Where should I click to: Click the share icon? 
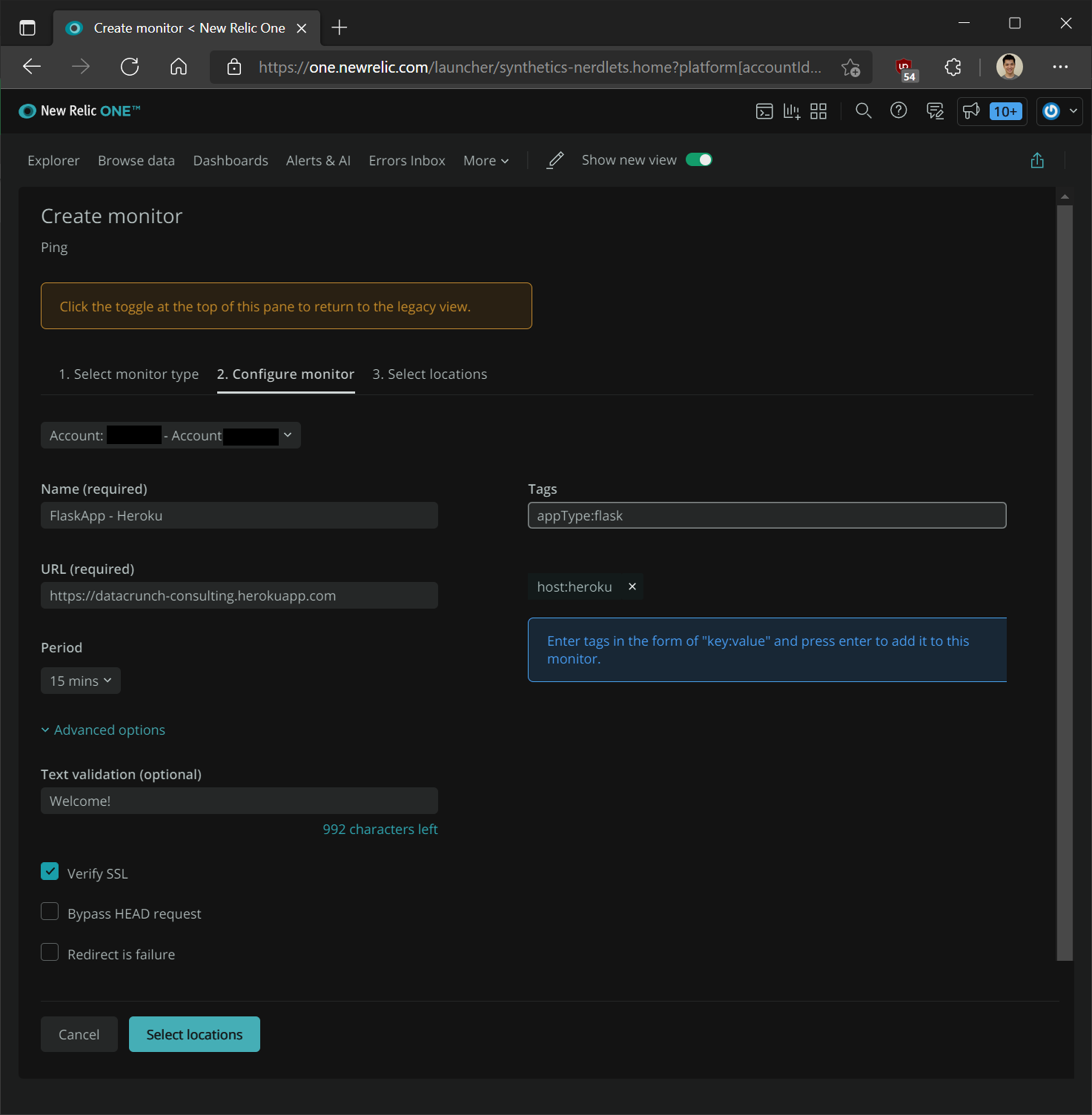[1037, 160]
